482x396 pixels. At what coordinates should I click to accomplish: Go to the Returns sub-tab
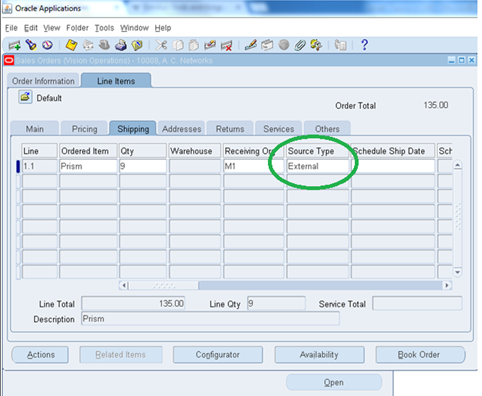(230, 129)
